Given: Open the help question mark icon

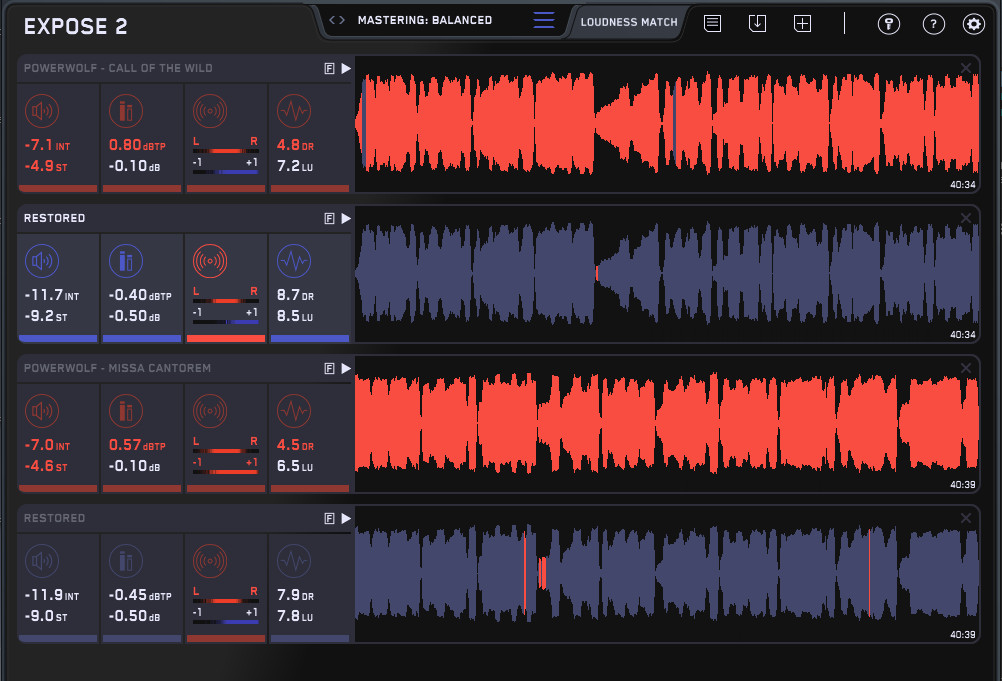Looking at the screenshot, I should [x=934, y=24].
